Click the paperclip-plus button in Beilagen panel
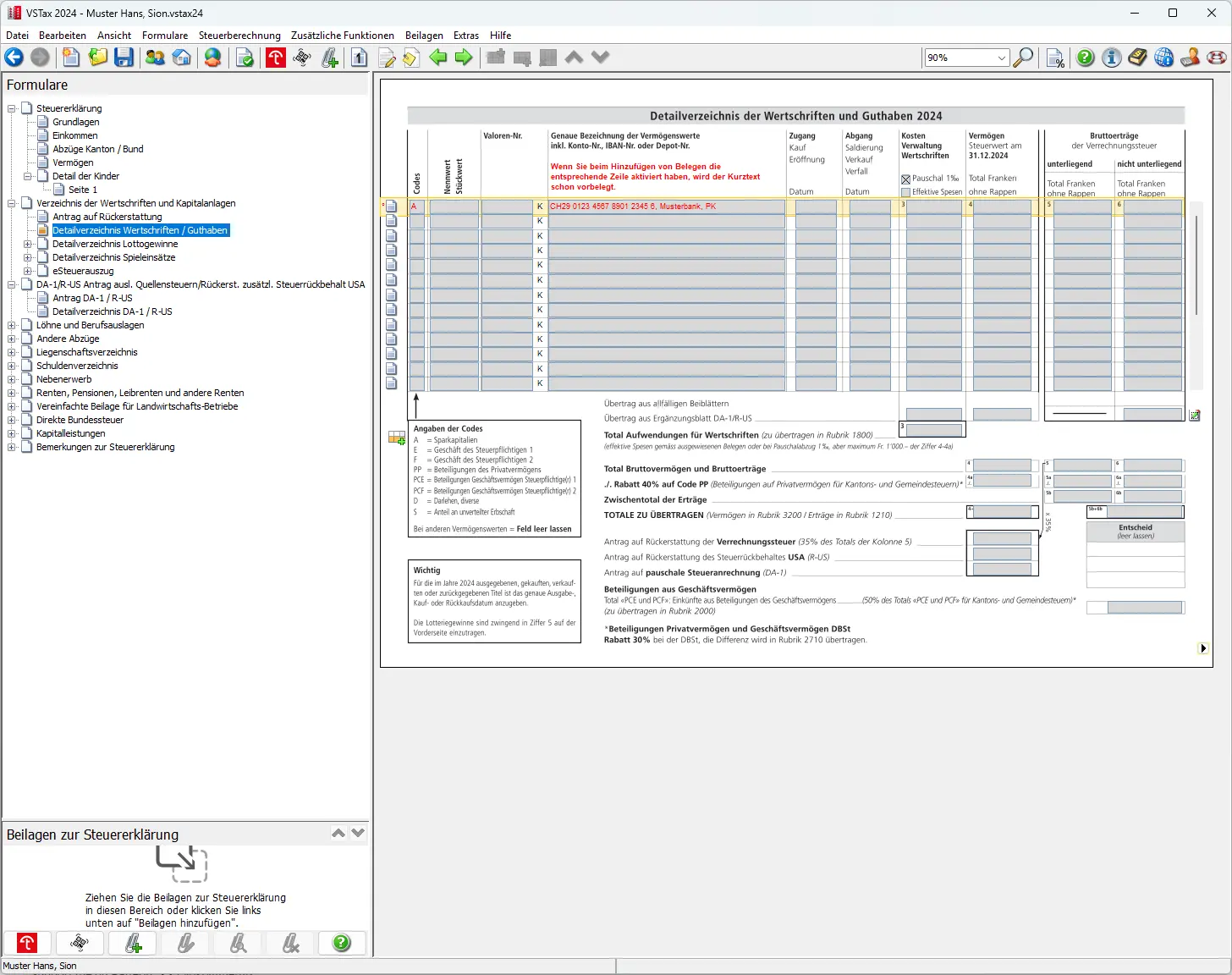 coord(134,943)
